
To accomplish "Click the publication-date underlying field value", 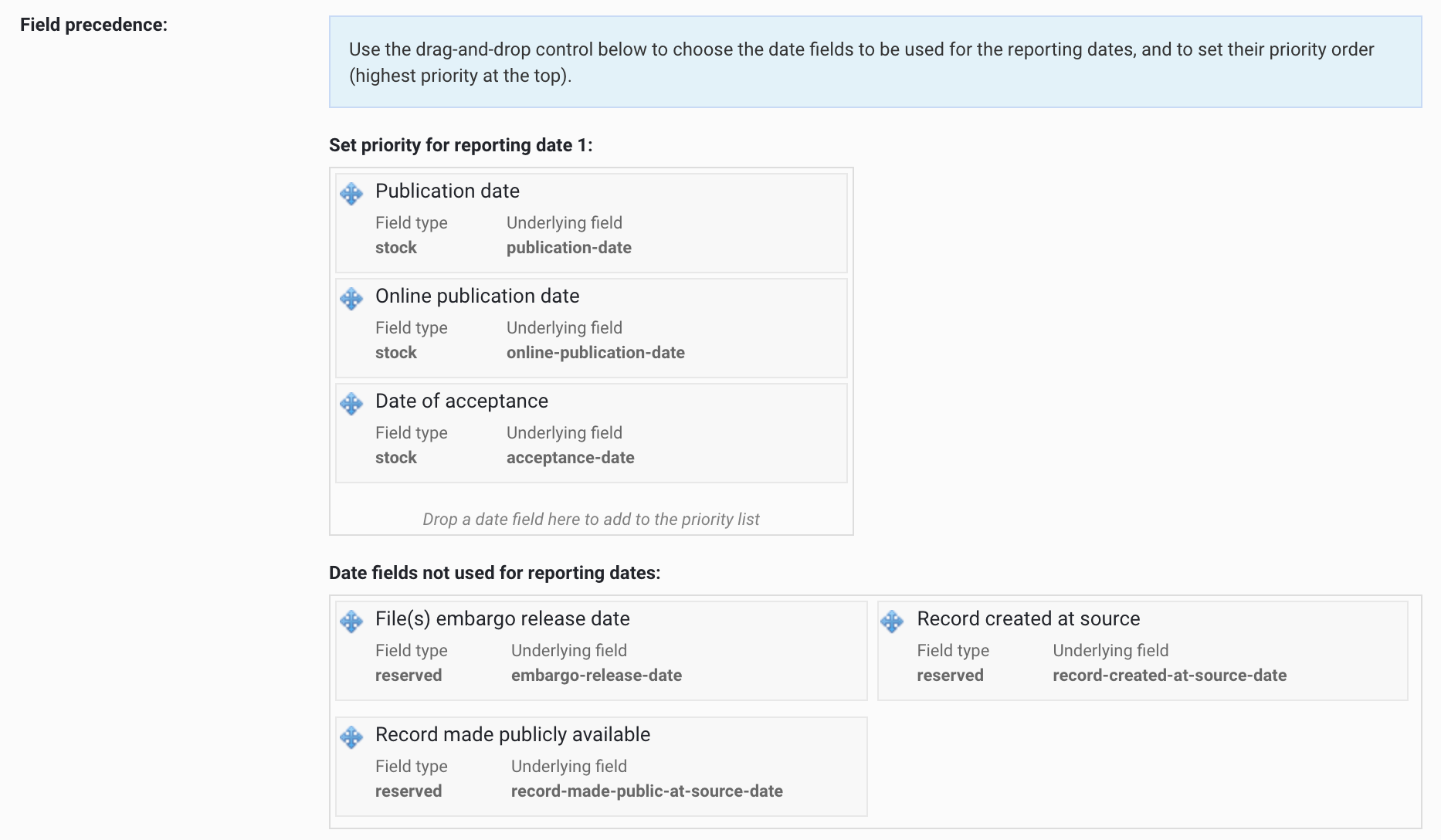I will tap(569, 248).
